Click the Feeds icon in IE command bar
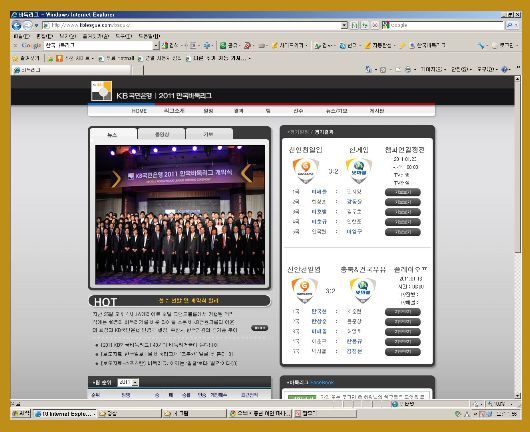This screenshot has height=432, width=530. (383, 69)
